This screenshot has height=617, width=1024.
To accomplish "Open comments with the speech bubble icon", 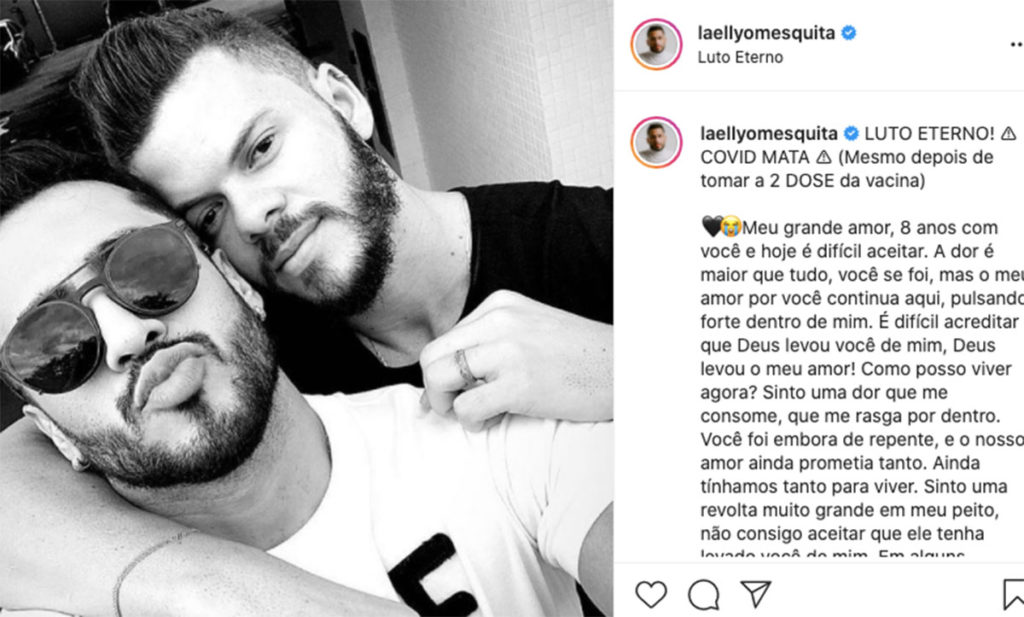I will click(703, 594).
